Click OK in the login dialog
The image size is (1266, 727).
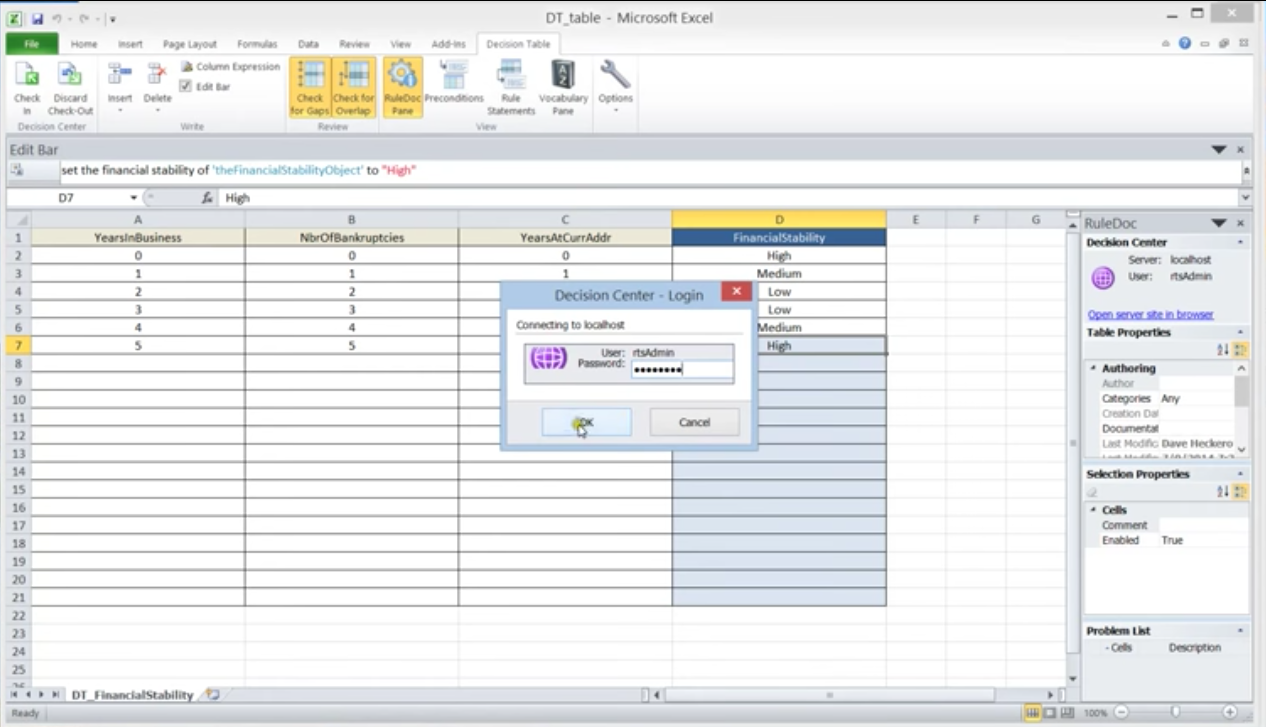pyautogui.click(x=586, y=422)
